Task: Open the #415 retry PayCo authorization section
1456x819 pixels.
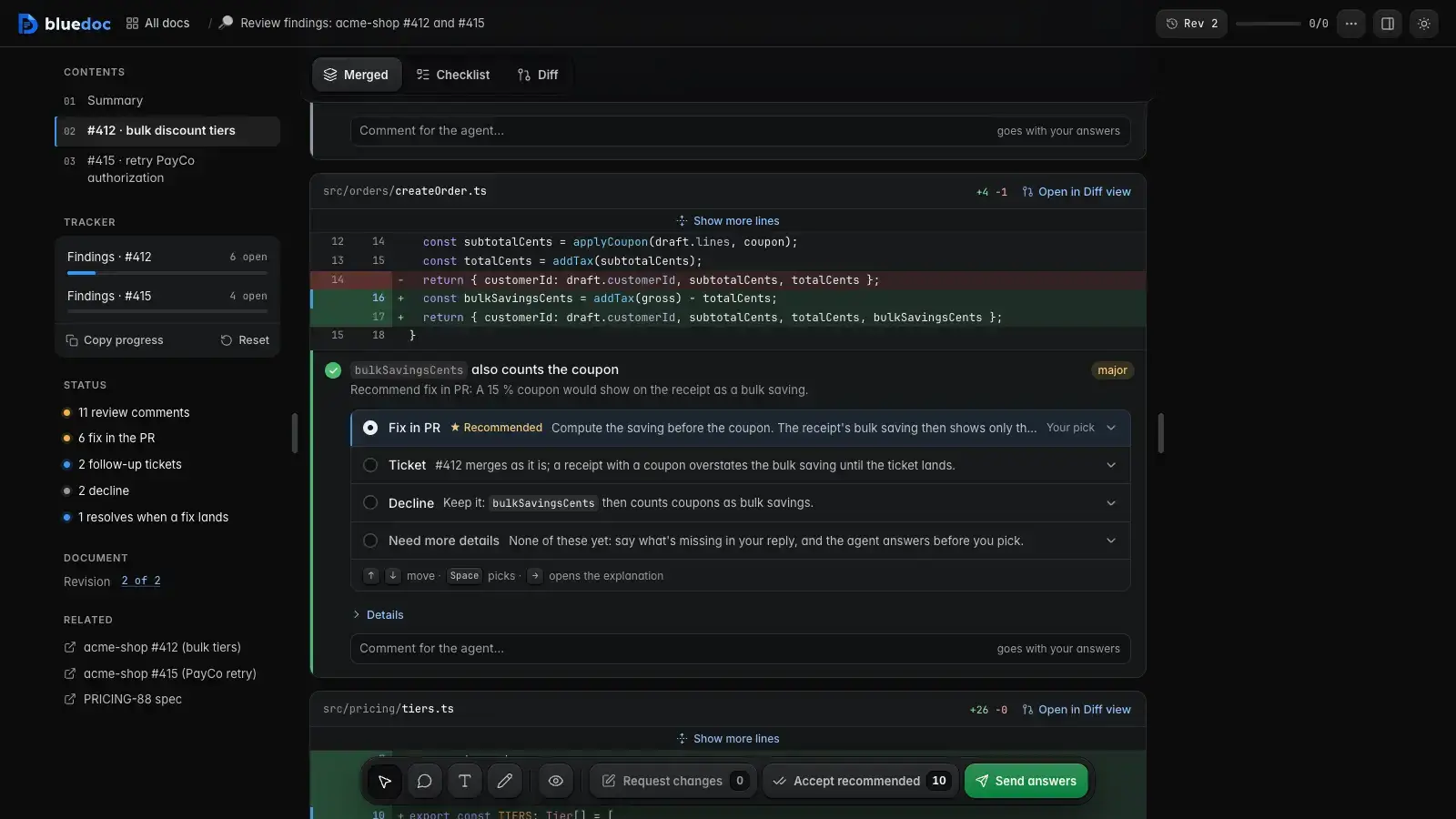Action: pyautogui.click(x=167, y=169)
